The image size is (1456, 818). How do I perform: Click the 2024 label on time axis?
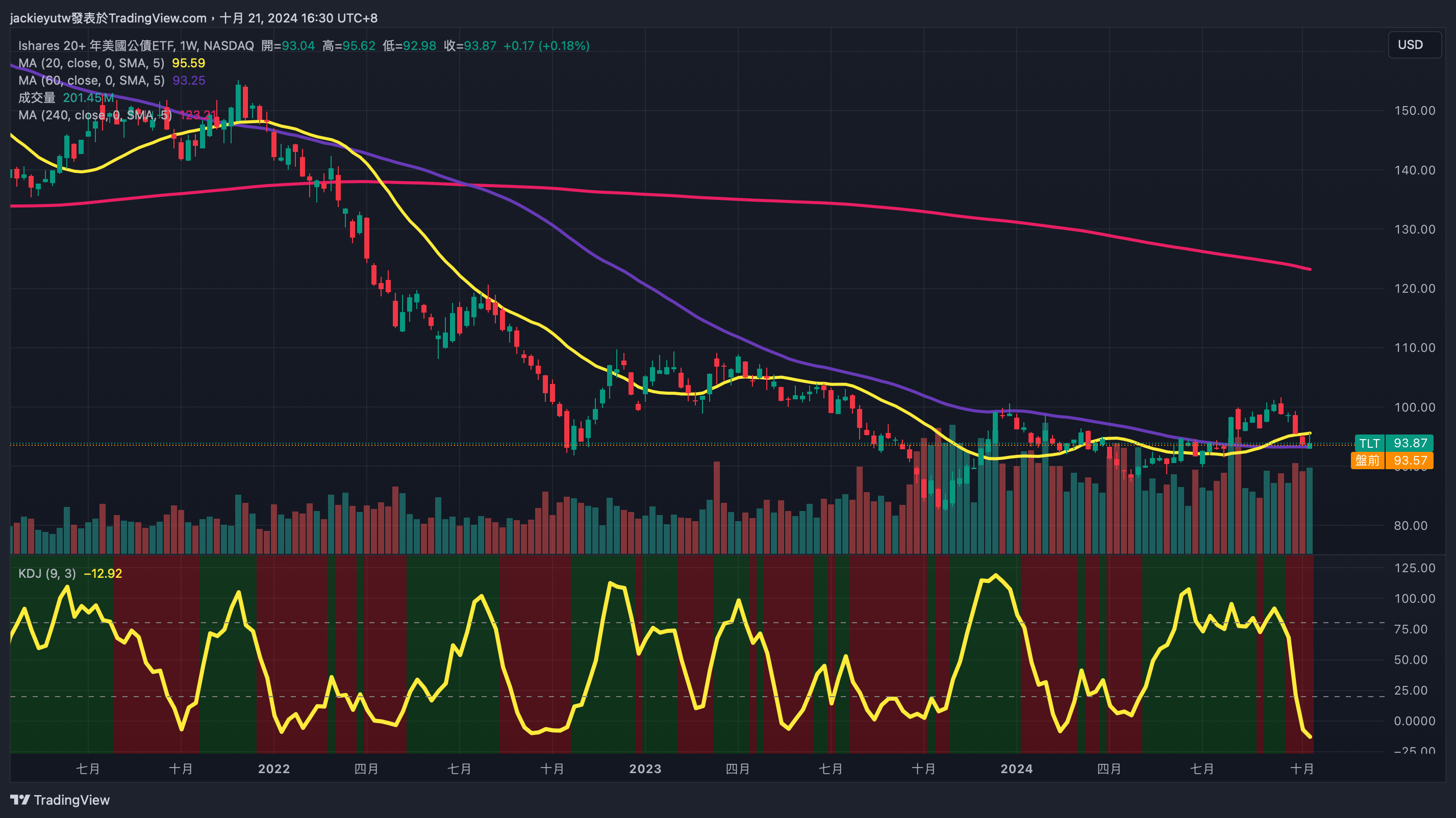[1016, 769]
